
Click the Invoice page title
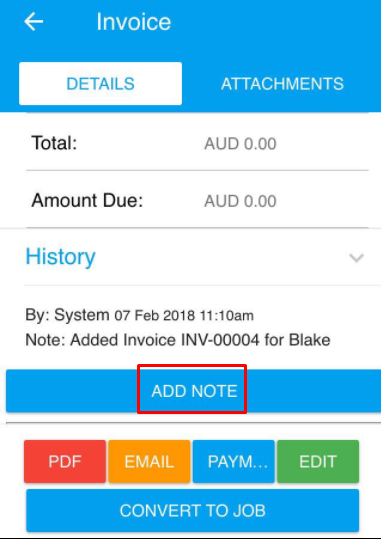133,22
